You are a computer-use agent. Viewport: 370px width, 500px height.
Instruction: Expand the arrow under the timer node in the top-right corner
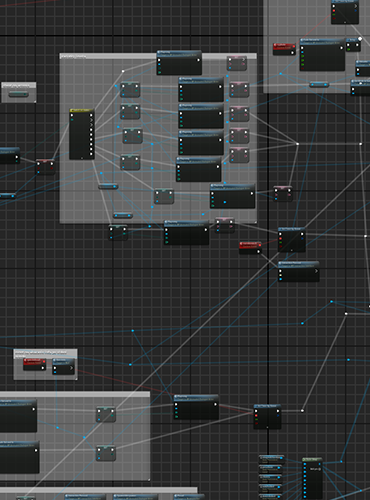point(345,22)
